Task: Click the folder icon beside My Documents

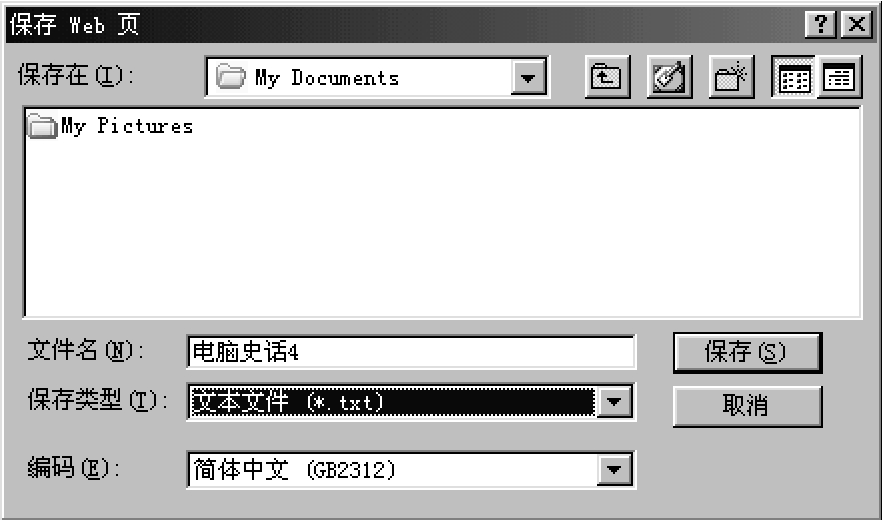Action: (x=231, y=77)
